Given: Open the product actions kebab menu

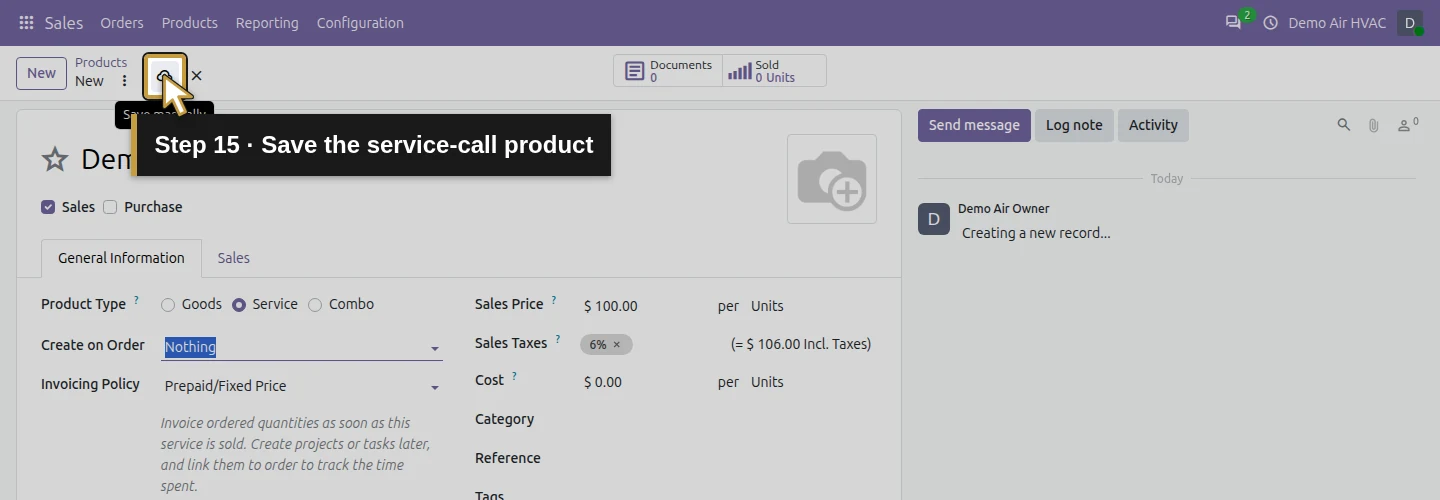Looking at the screenshot, I should point(124,81).
